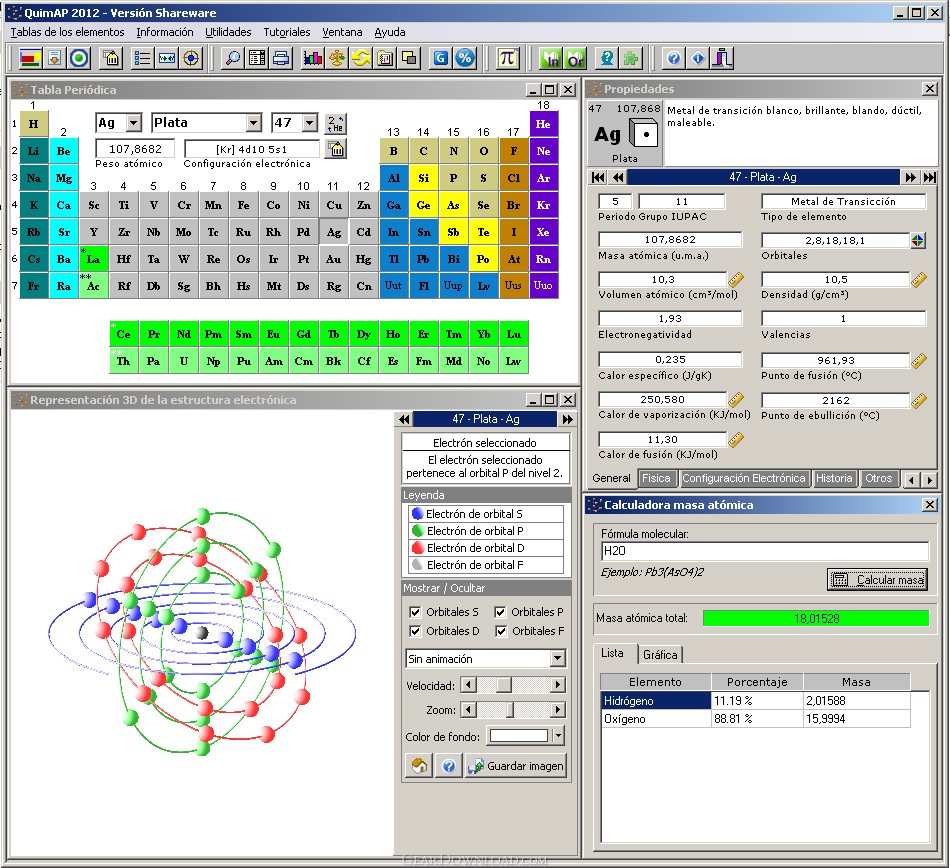The width and height of the screenshot is (950, 868).
Task: Select the Uranium 'U' element cell
Action: coord(184,361)
